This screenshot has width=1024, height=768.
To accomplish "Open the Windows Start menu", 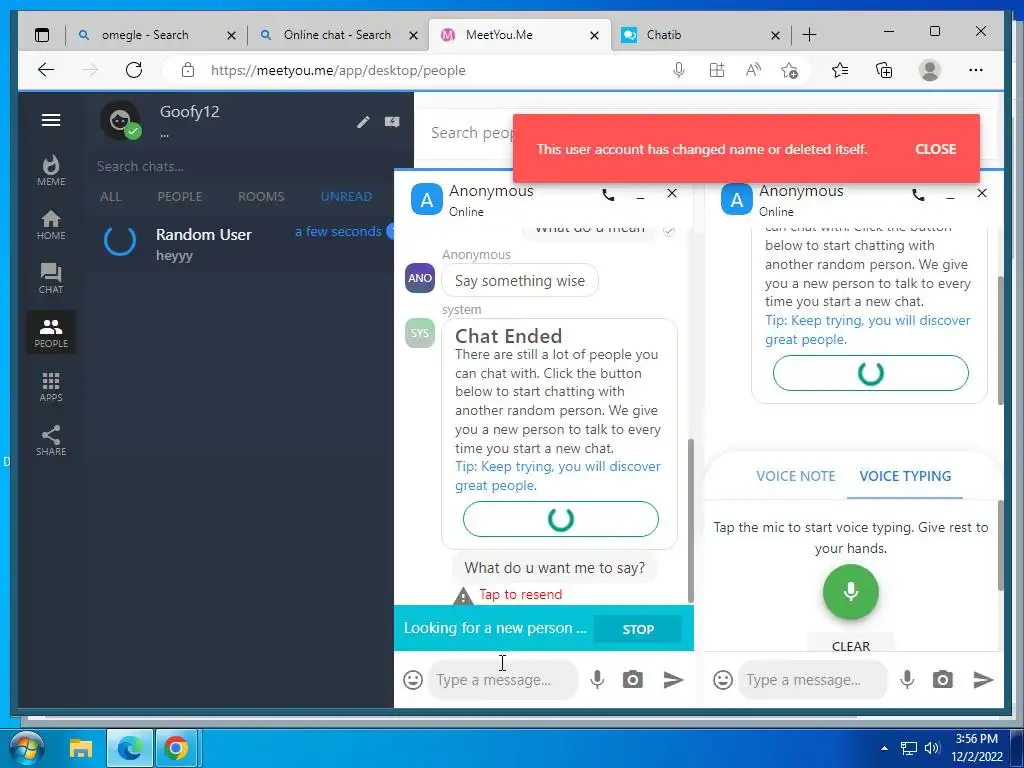I will pyautogui.click(x=27, y=748).
